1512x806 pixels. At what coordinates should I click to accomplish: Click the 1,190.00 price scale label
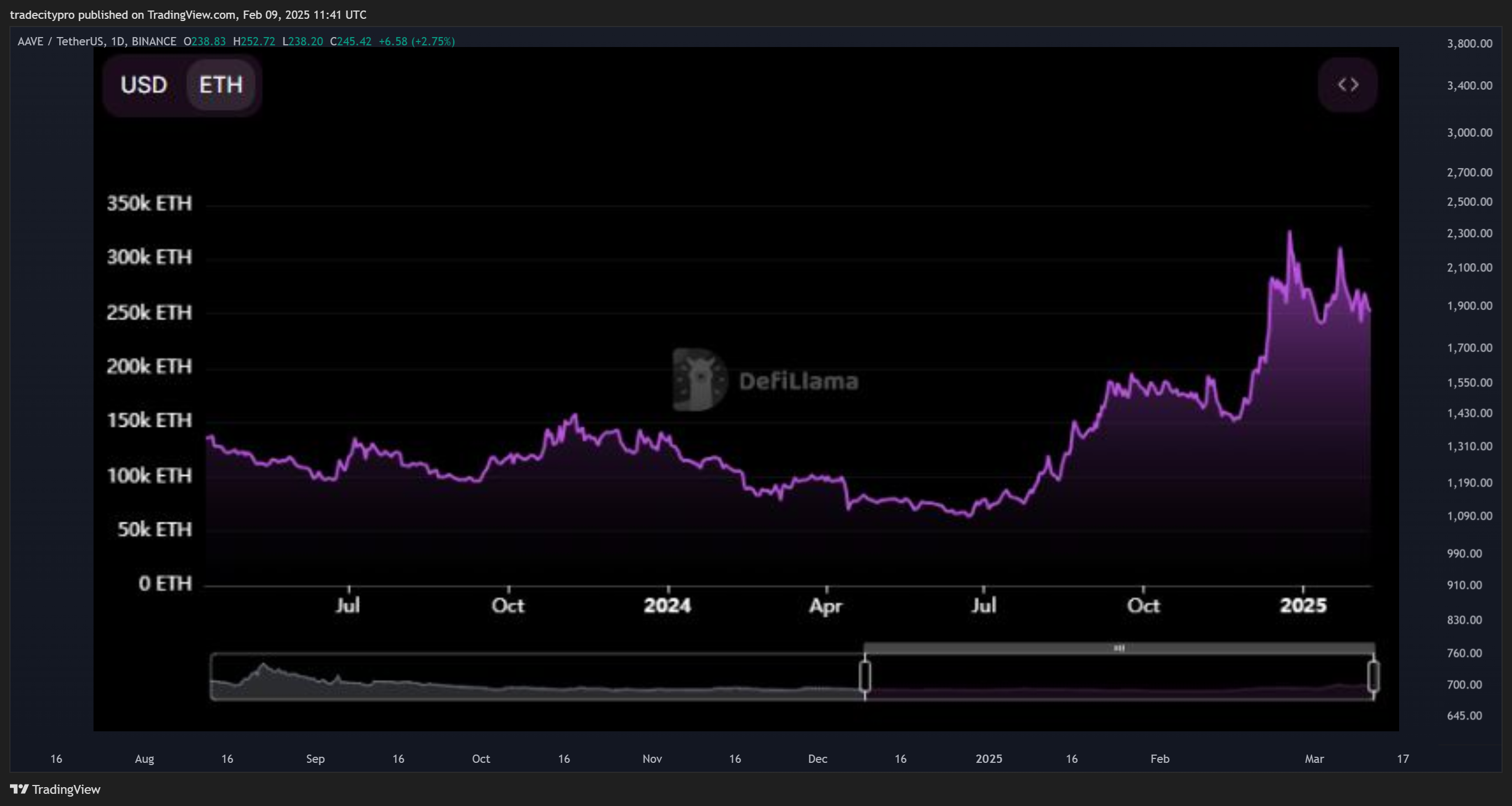(x=1470, y=483)
